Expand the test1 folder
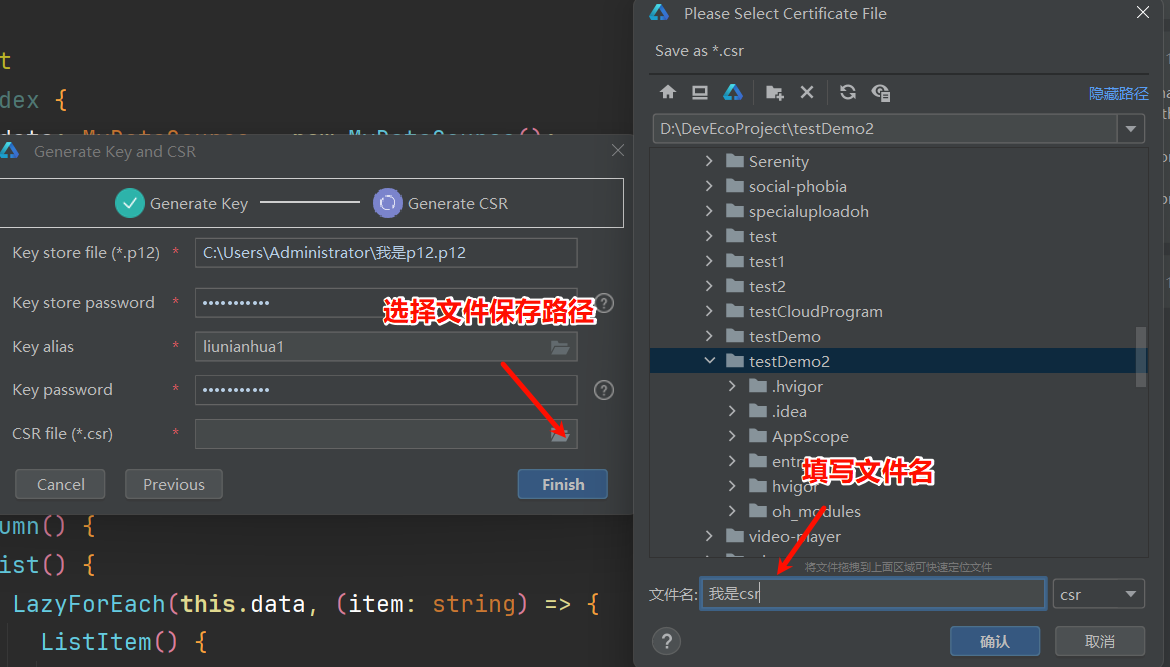The width and height of the screenshot is (1170, 667). click(x=709, y=261)
